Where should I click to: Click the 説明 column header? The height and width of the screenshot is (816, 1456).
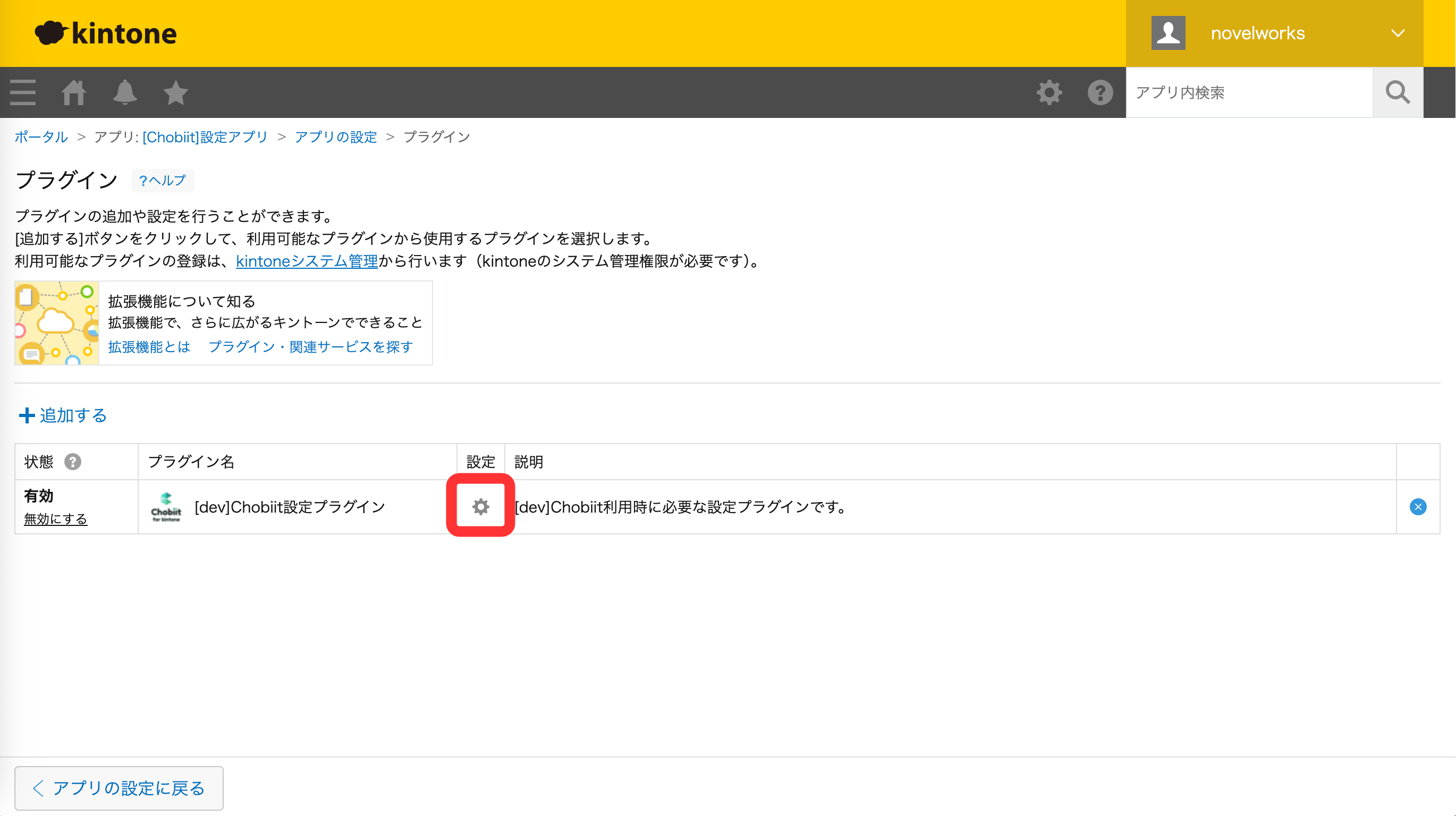[x=529, y=462]
